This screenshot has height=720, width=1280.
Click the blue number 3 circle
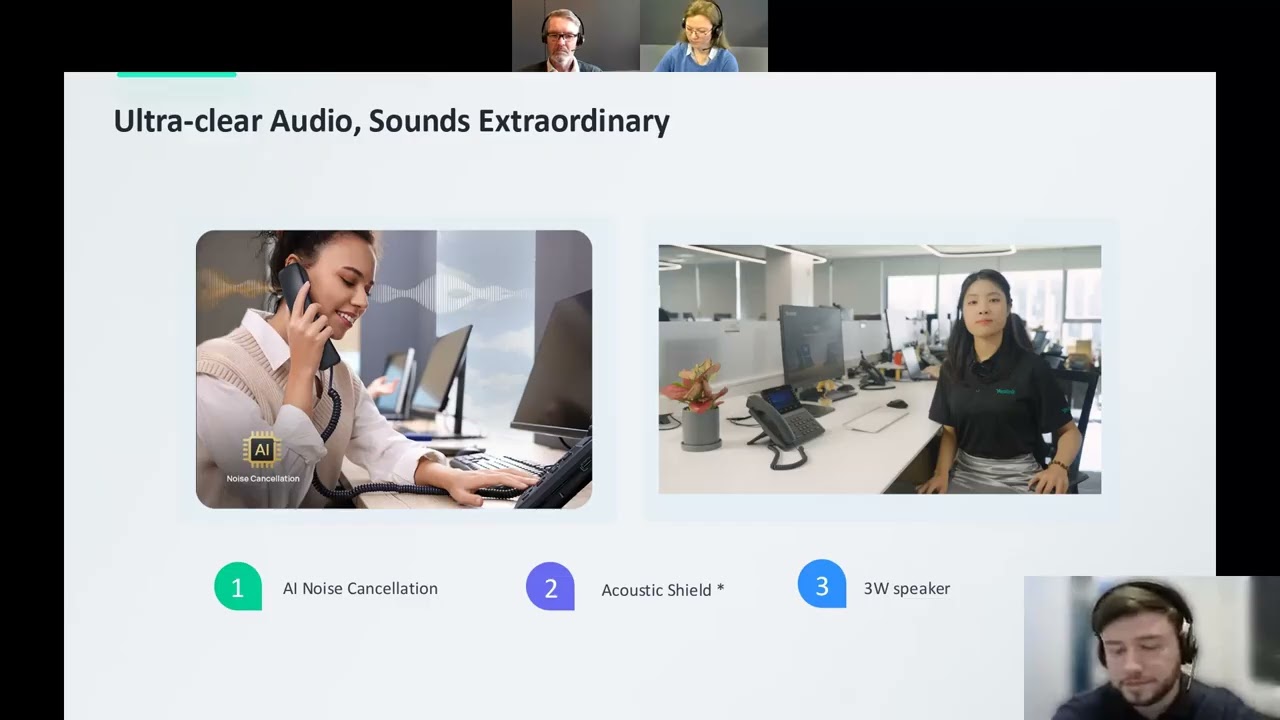pos(822,584)
